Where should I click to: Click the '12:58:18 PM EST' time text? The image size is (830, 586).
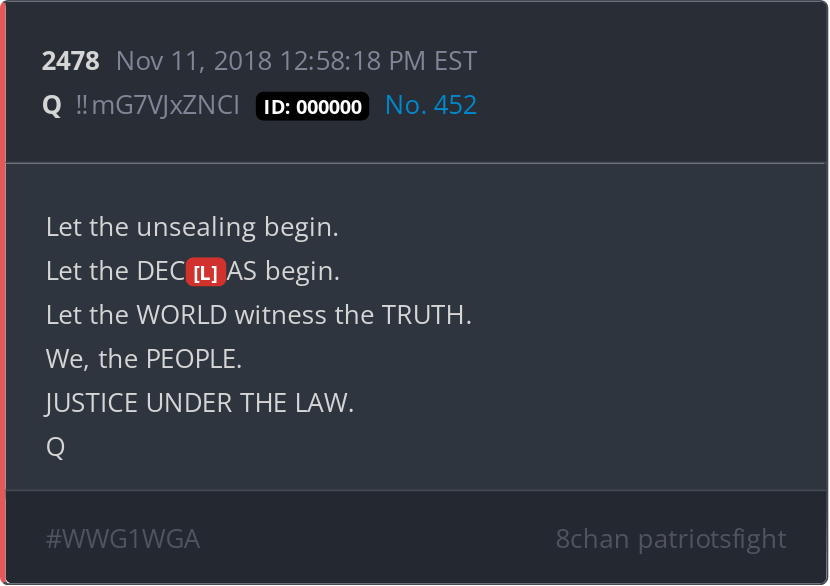coord(378,61)
